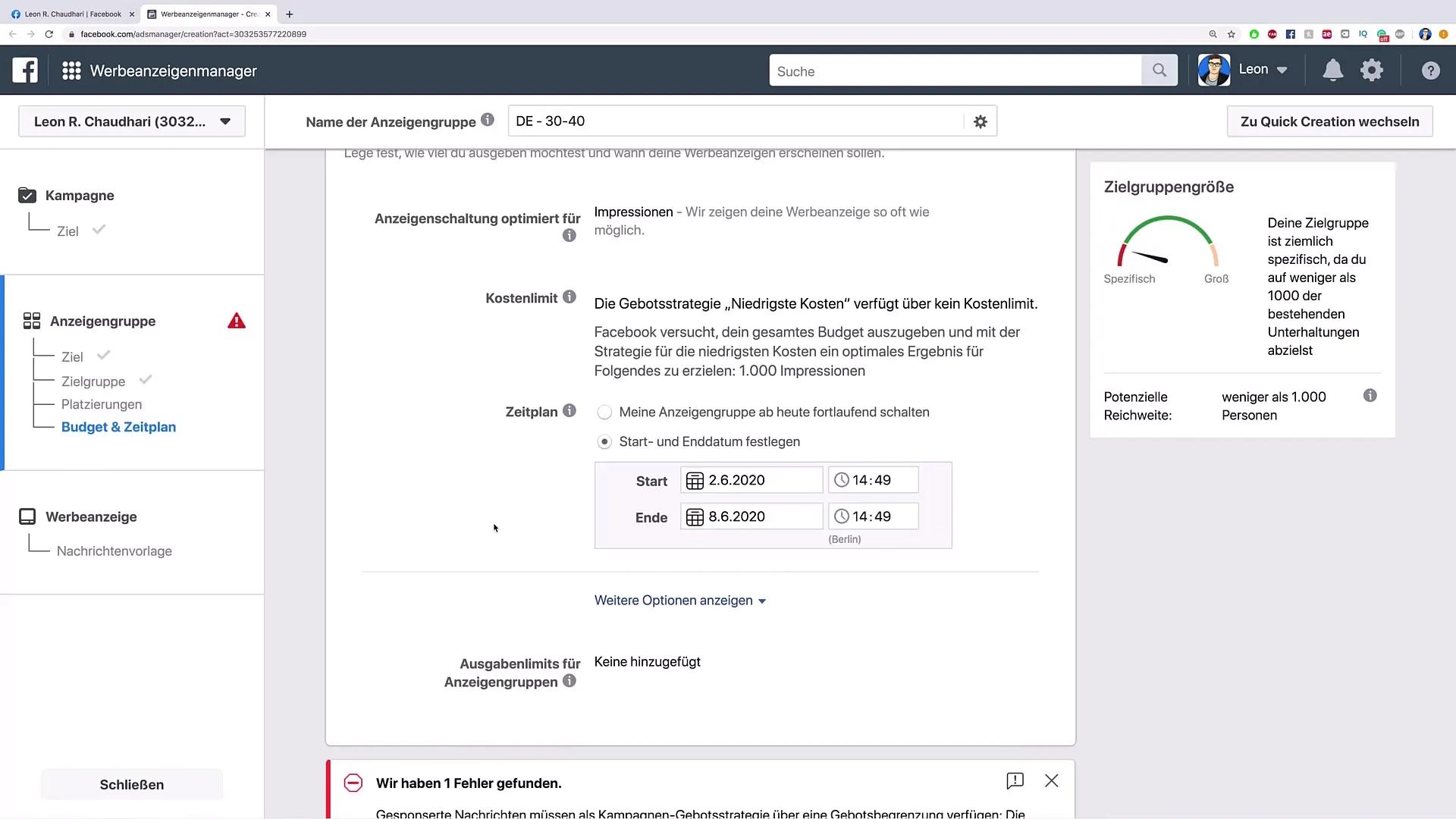The width and height of the screenshot is (1456, 819).
Task: Click the Anzeigengruppe grid icon
Action: (32, 321)
